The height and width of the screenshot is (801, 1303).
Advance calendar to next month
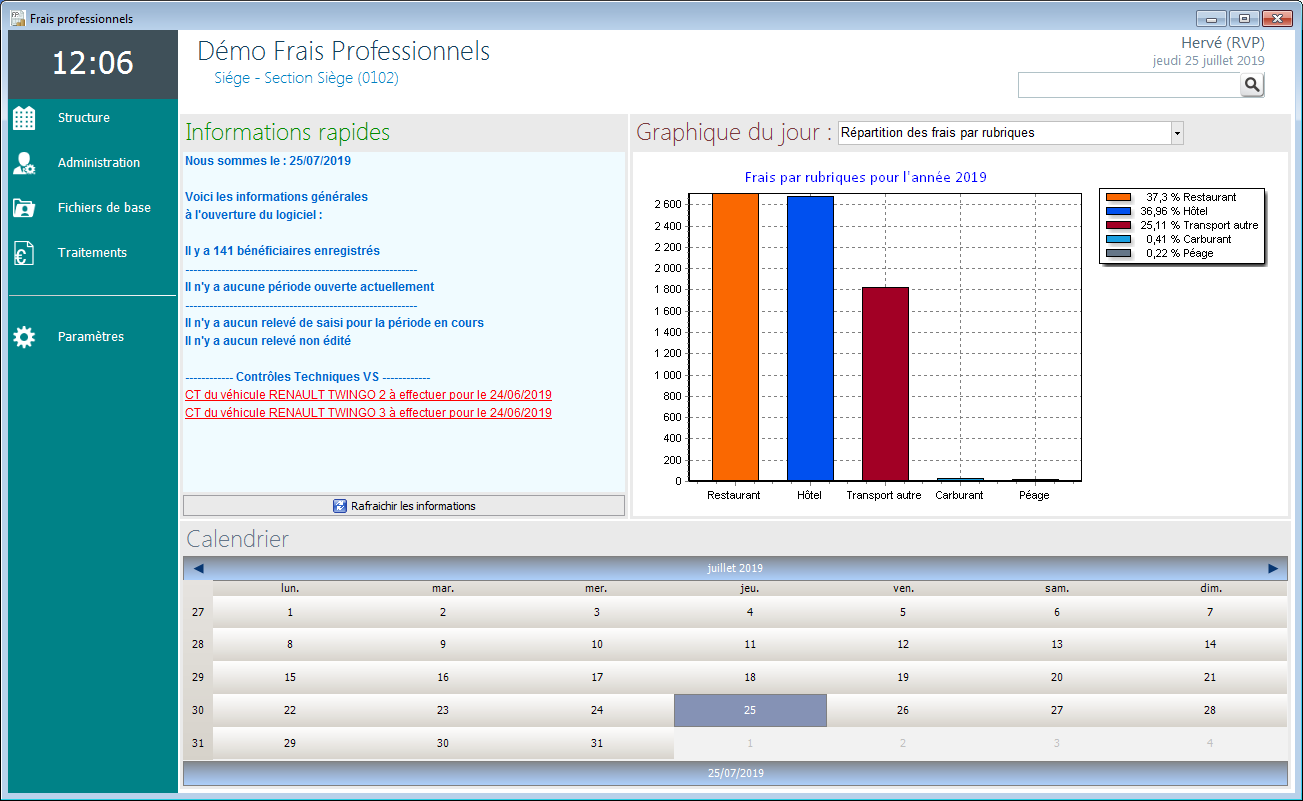(1273, 568)
